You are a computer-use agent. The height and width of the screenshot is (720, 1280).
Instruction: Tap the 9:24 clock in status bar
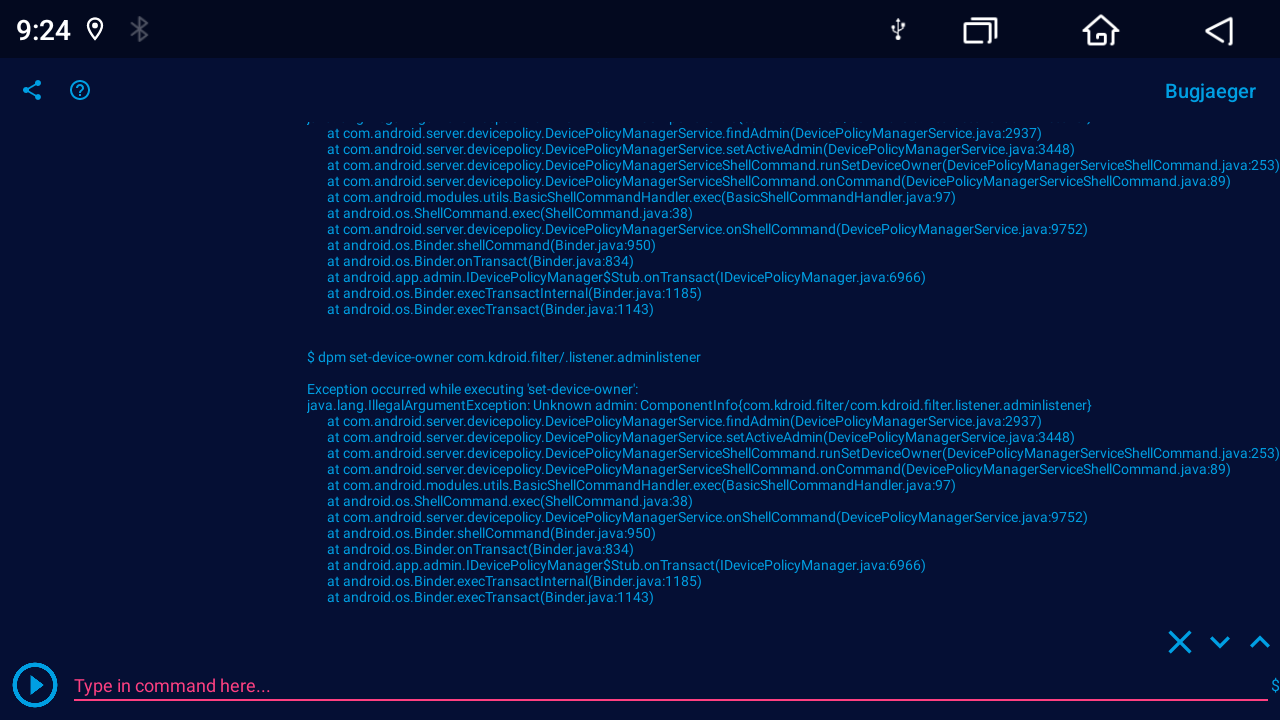(42, 30)
